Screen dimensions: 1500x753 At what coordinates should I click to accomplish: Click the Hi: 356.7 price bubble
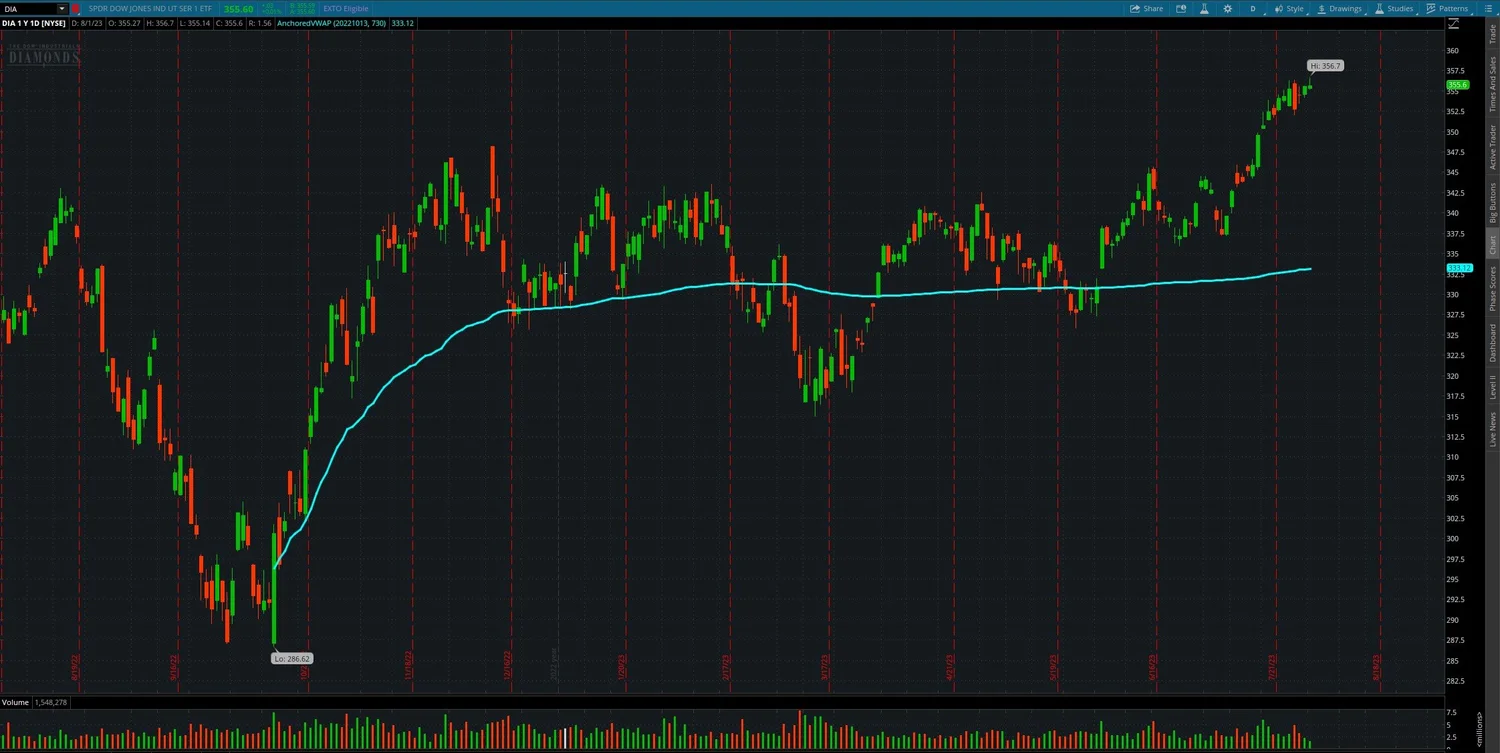1325,66
